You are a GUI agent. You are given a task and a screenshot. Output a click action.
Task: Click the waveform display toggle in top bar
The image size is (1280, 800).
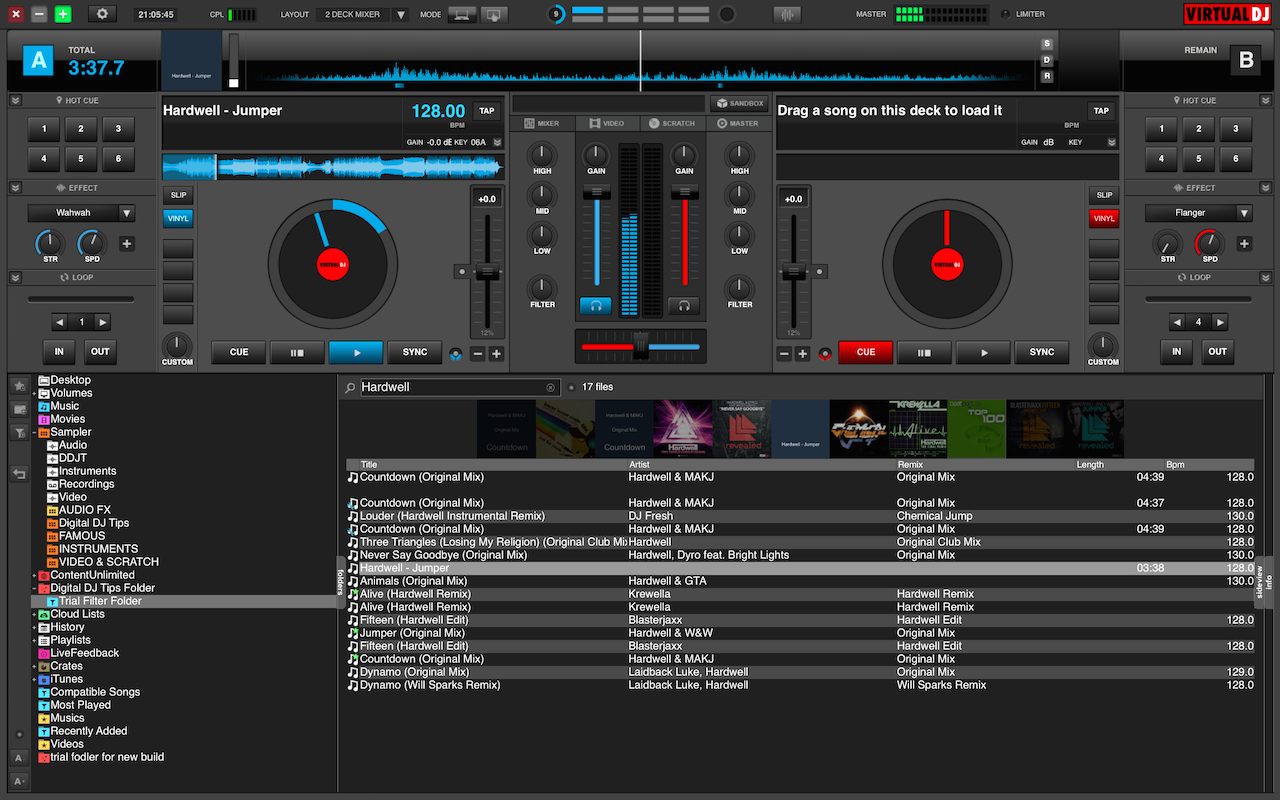tap(787, 14)
